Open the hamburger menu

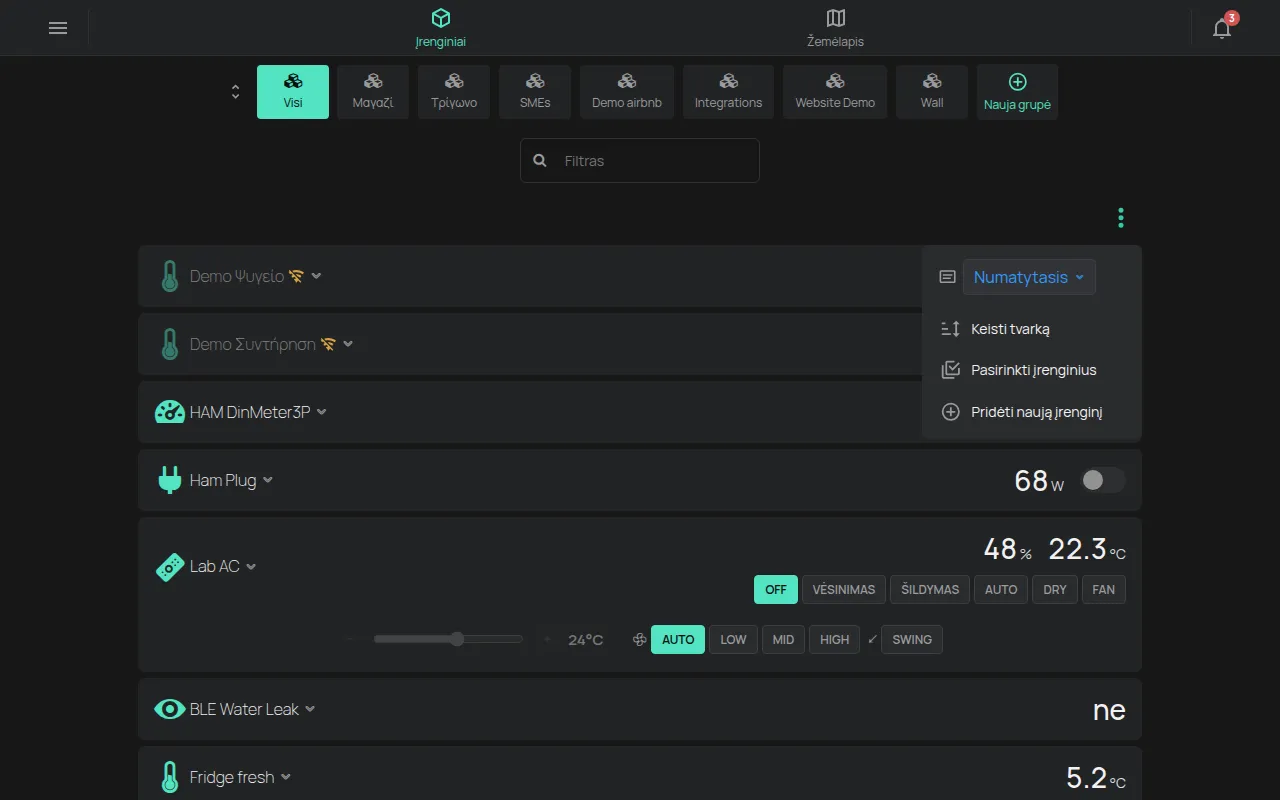[58, 28]
